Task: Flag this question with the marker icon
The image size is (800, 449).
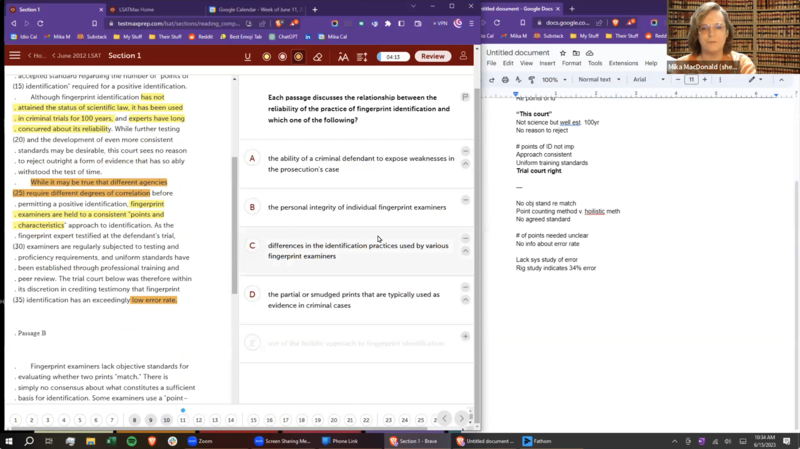Action: (x=465, y=97)
